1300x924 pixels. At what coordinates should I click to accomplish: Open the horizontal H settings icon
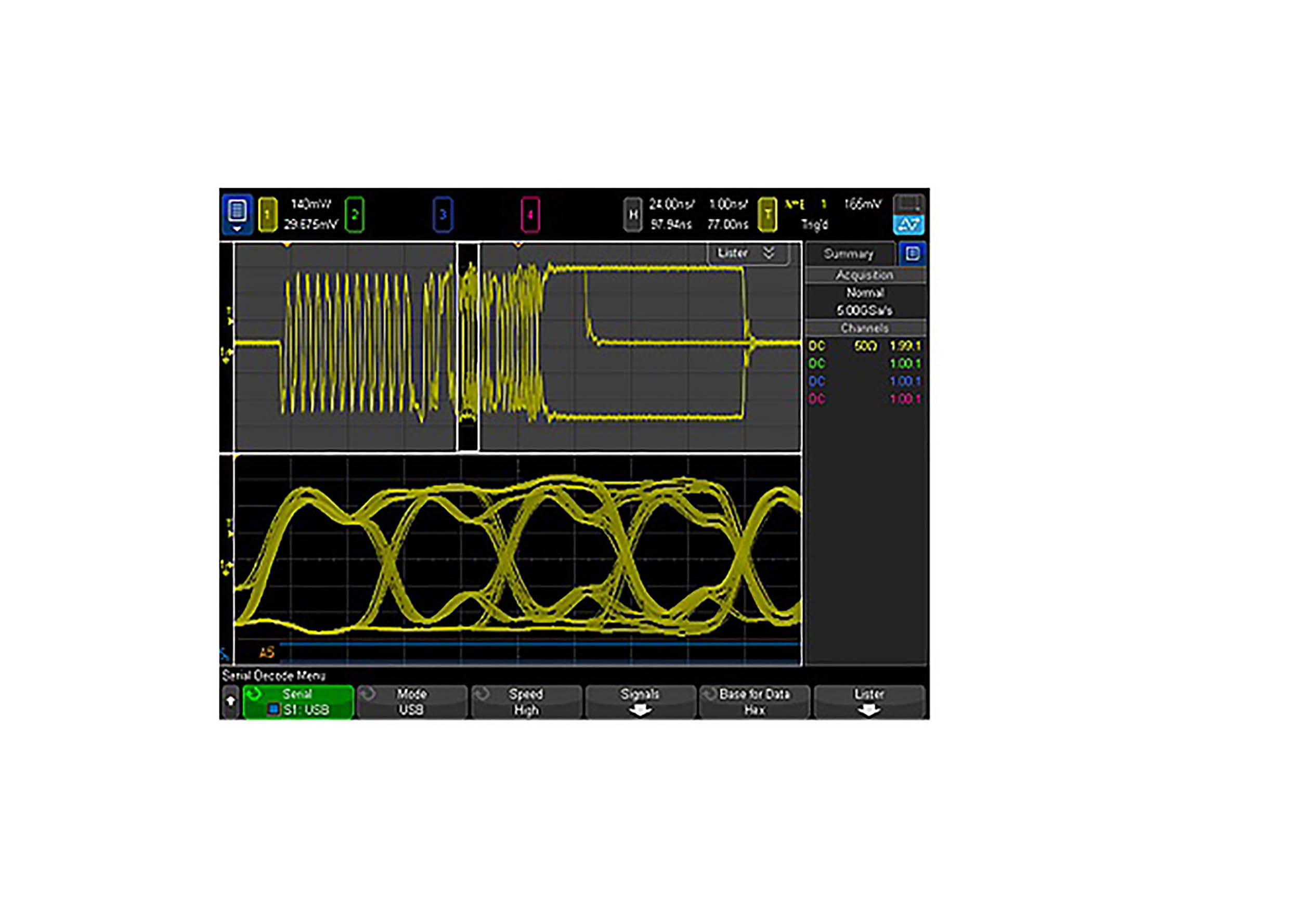point(633,215)
